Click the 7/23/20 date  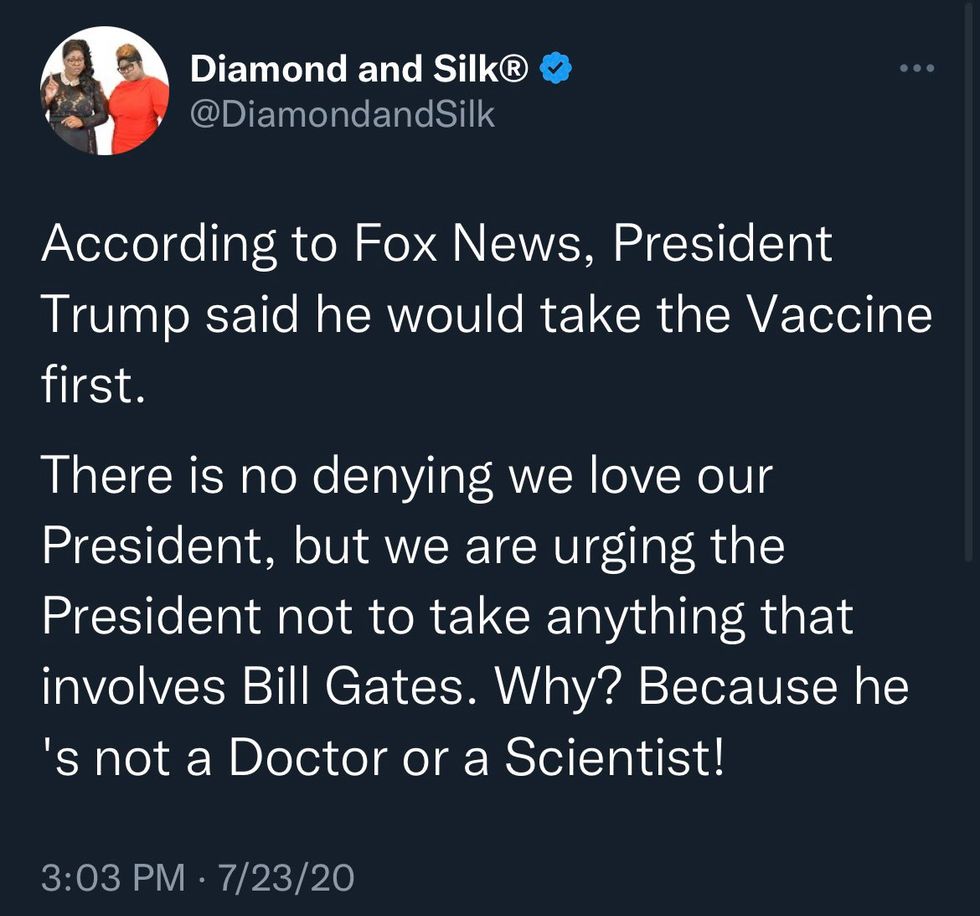coord(286,877)
